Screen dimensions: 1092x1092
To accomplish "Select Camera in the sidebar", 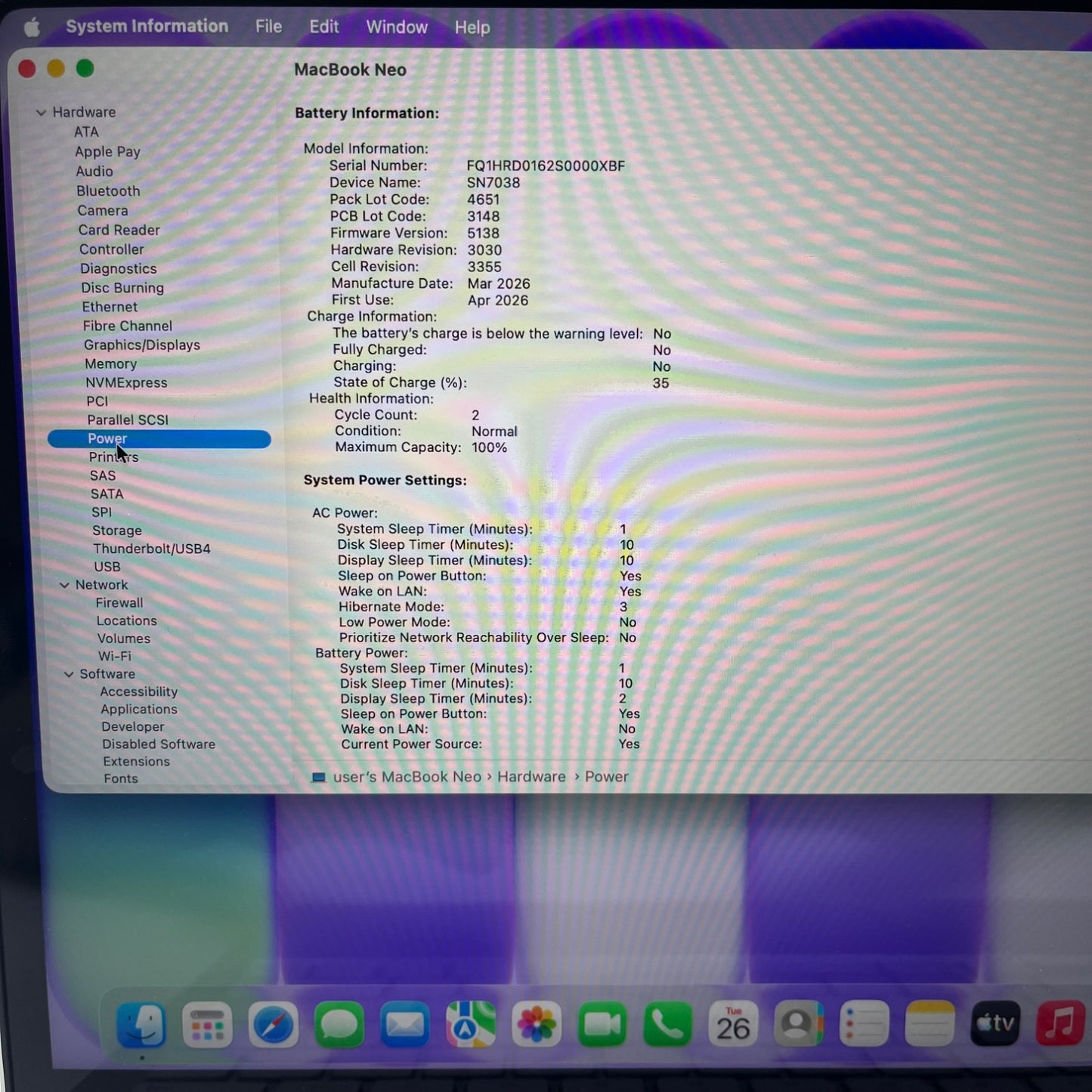I will pos(103,211).
